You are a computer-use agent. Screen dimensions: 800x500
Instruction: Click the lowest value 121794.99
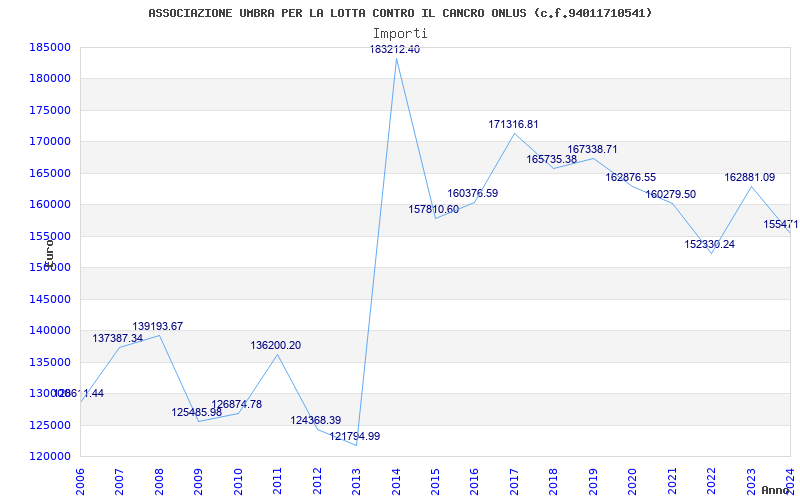355,437
